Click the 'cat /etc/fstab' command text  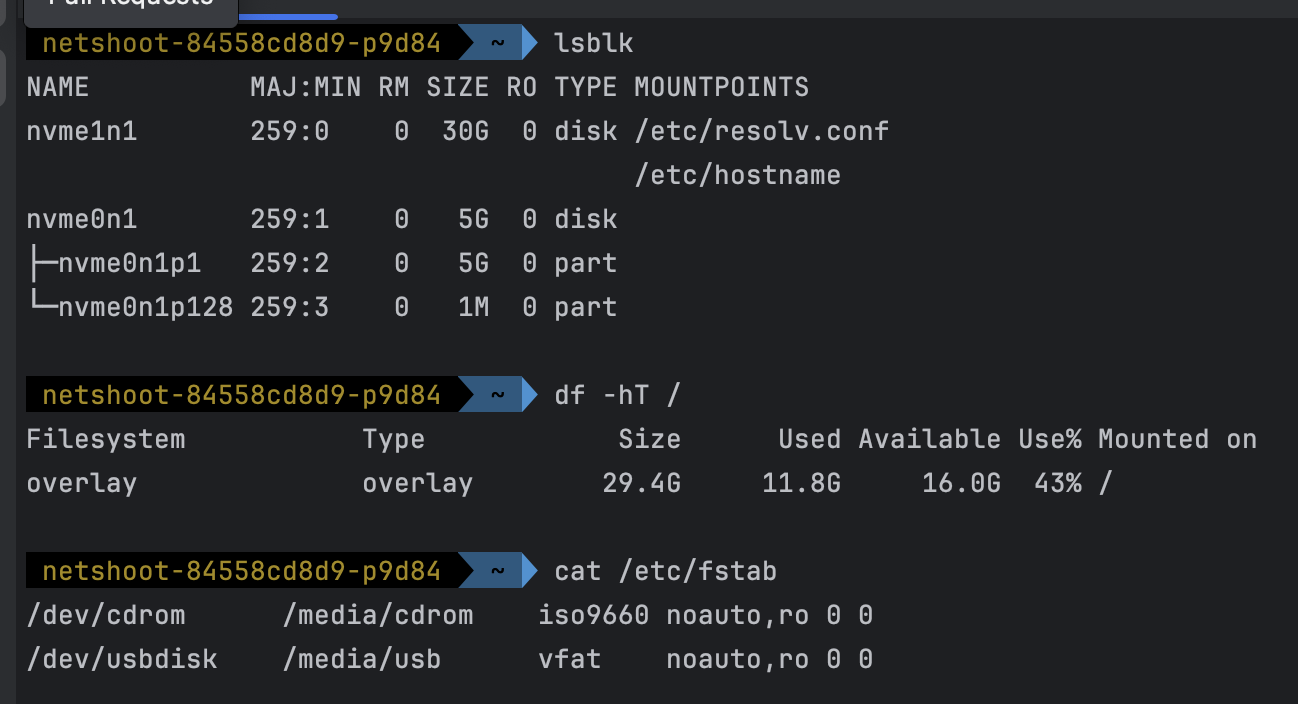665,571
